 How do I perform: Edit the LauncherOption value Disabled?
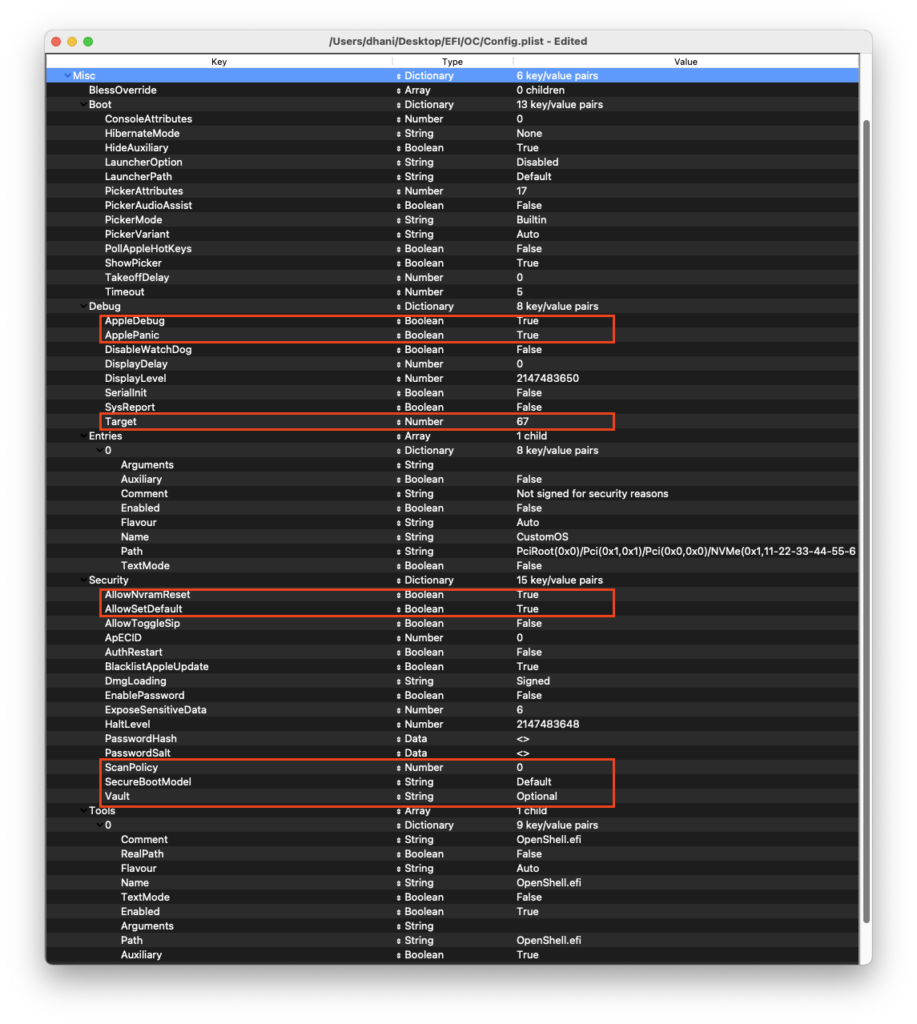(x=538, y=162)
